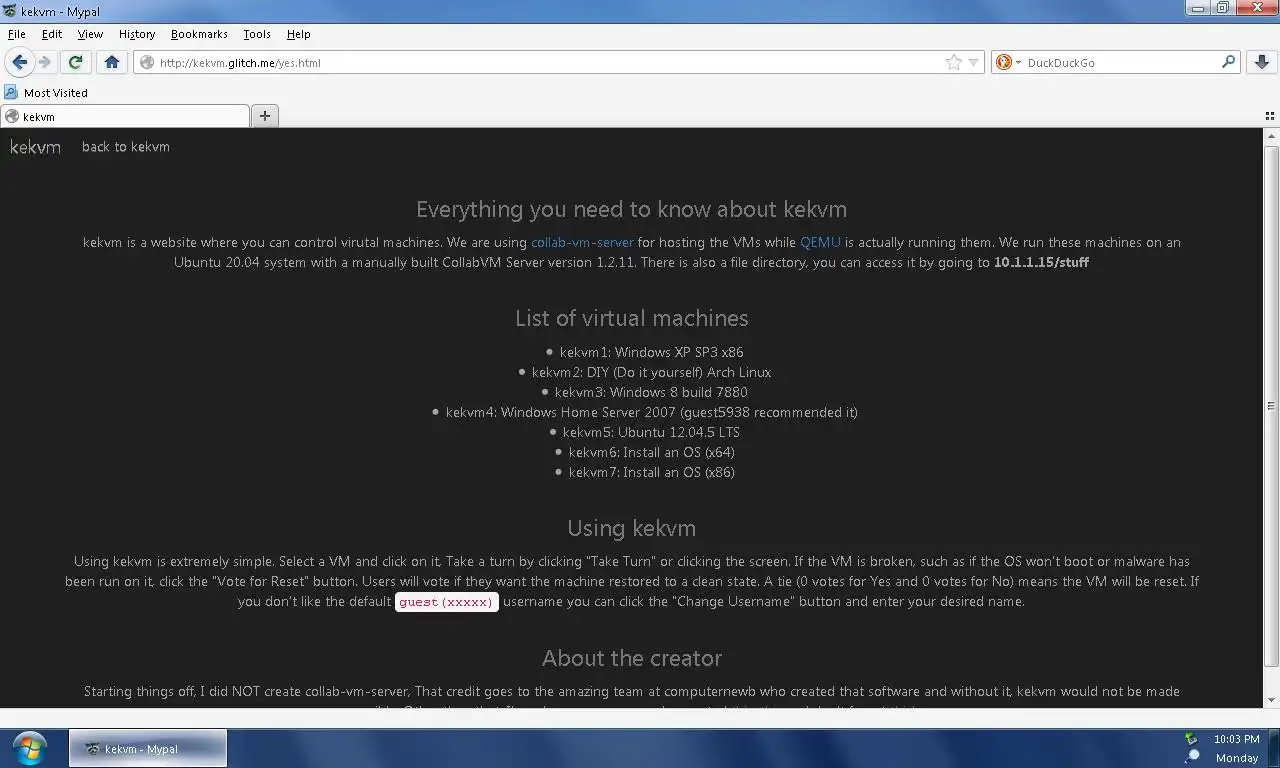Open the Tools menu
Screen dimensions: 1280x768
coord(257,34)
